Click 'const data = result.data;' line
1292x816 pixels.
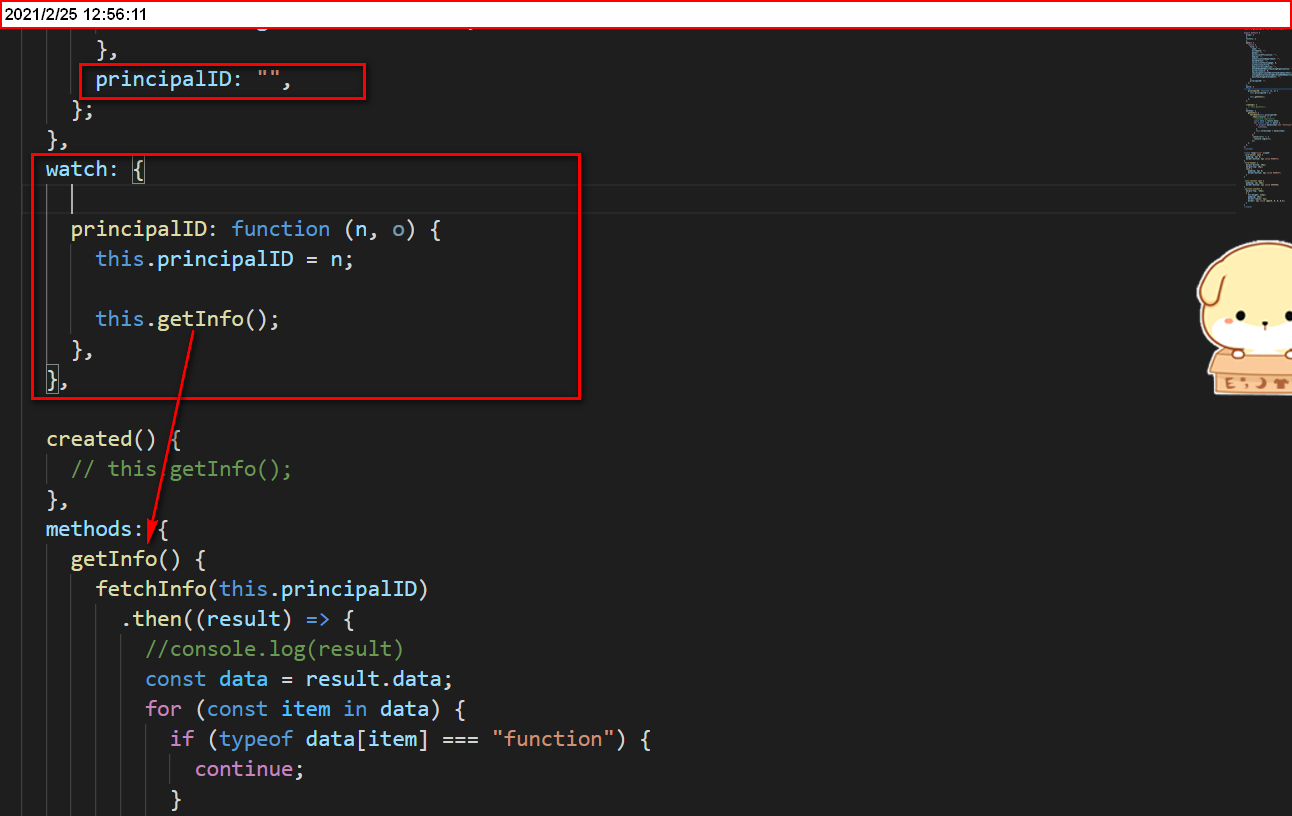point(299,679)
